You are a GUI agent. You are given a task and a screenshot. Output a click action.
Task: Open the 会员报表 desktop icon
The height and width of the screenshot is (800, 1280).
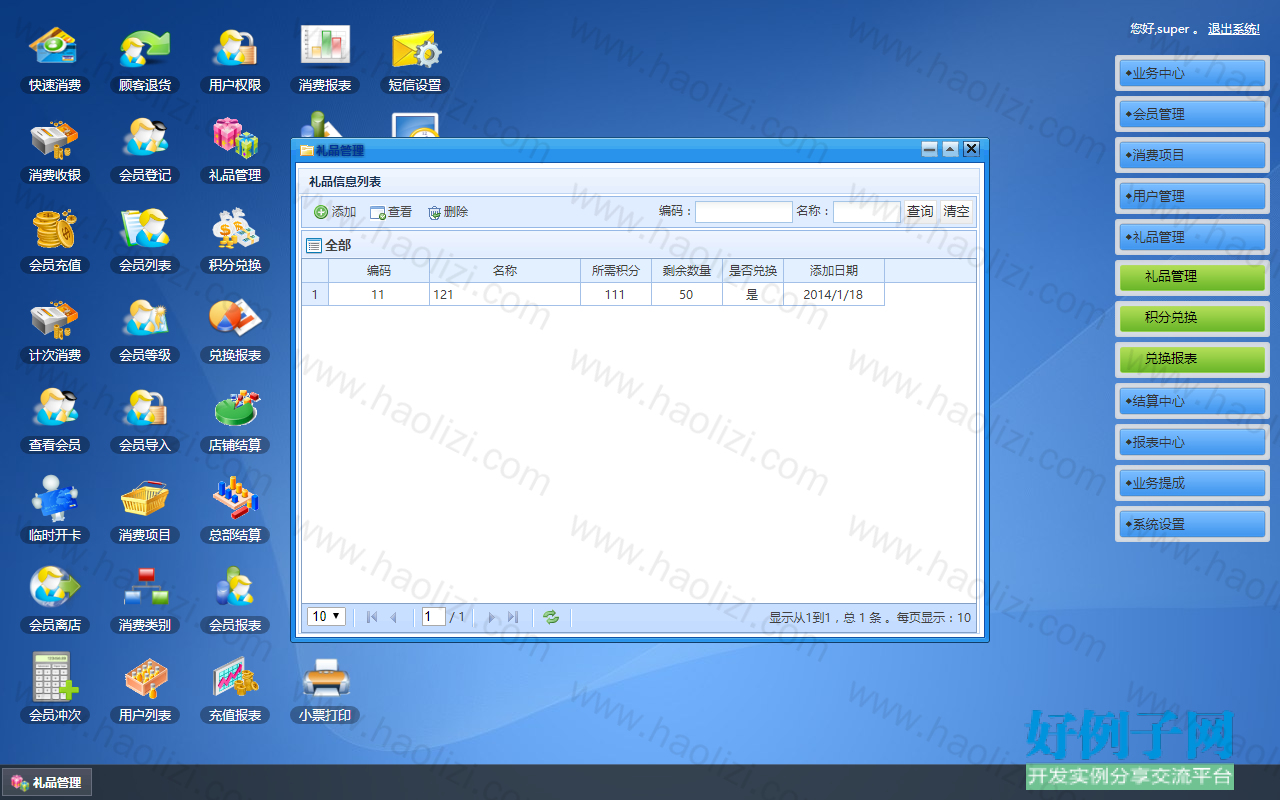(x=235, y=600)
